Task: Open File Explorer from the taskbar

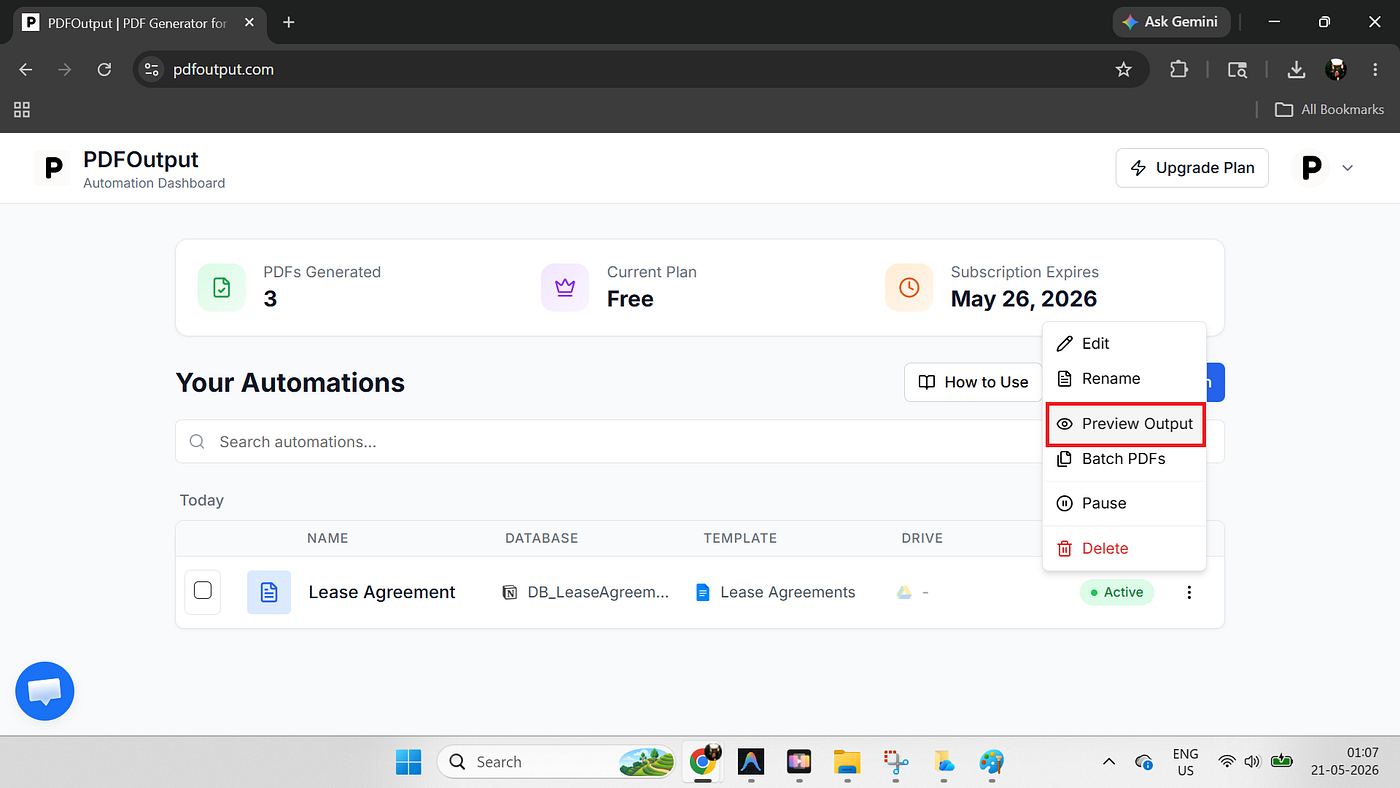Action: 847,762
